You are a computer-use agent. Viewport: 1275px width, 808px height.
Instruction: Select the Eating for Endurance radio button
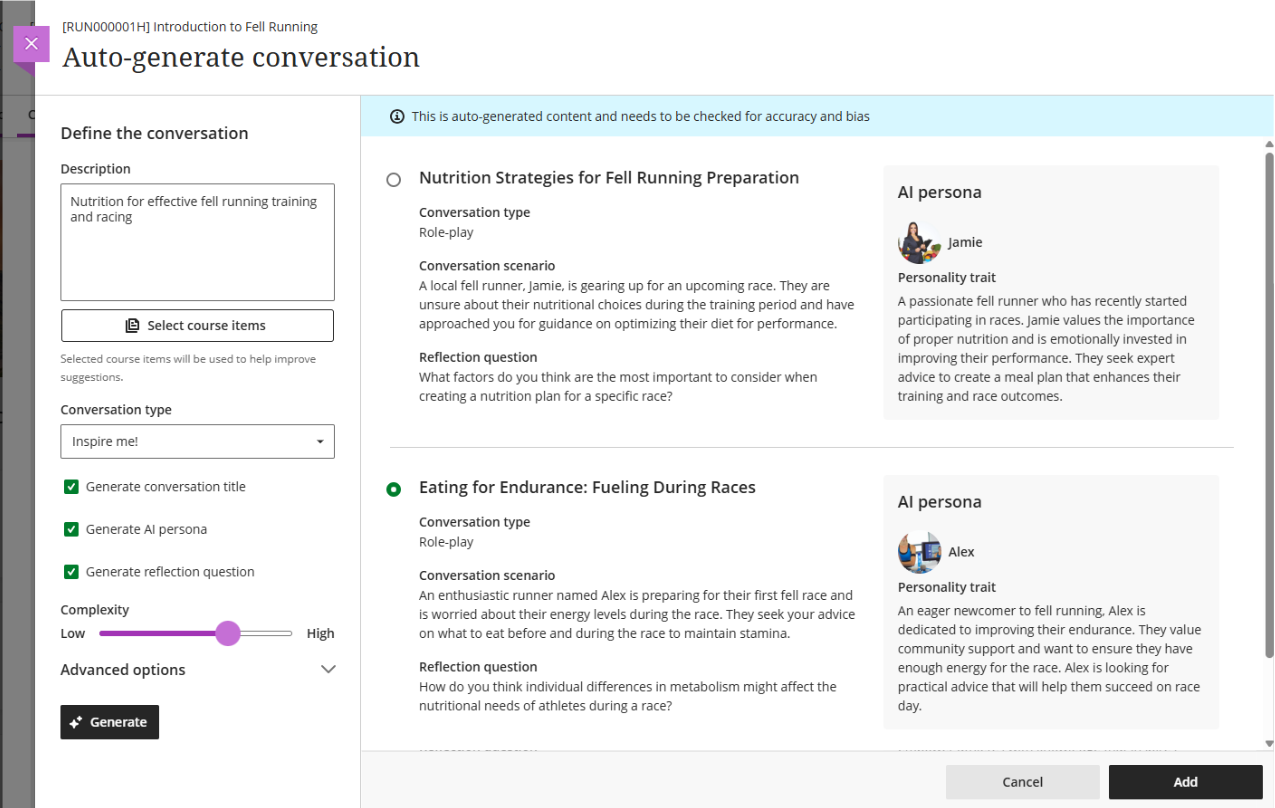pyautogui.click(x=394, y=489)
